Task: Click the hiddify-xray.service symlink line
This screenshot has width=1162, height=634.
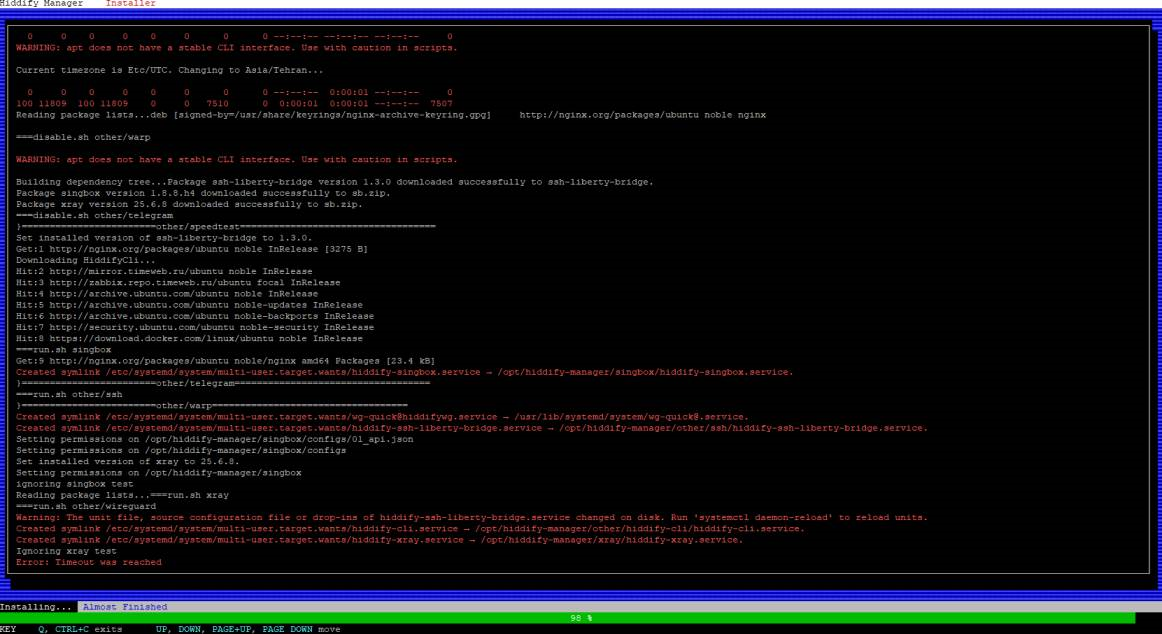Action: pos(379,540)
